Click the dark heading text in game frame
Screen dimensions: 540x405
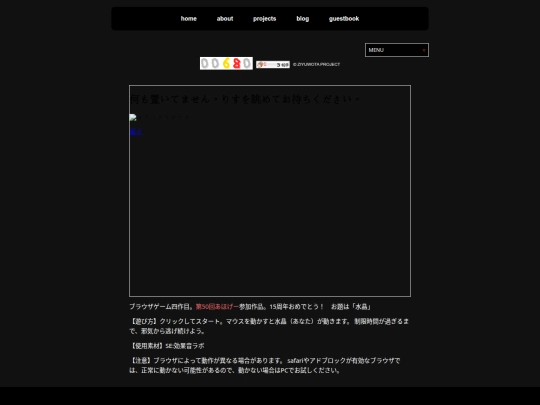point(245,99)
